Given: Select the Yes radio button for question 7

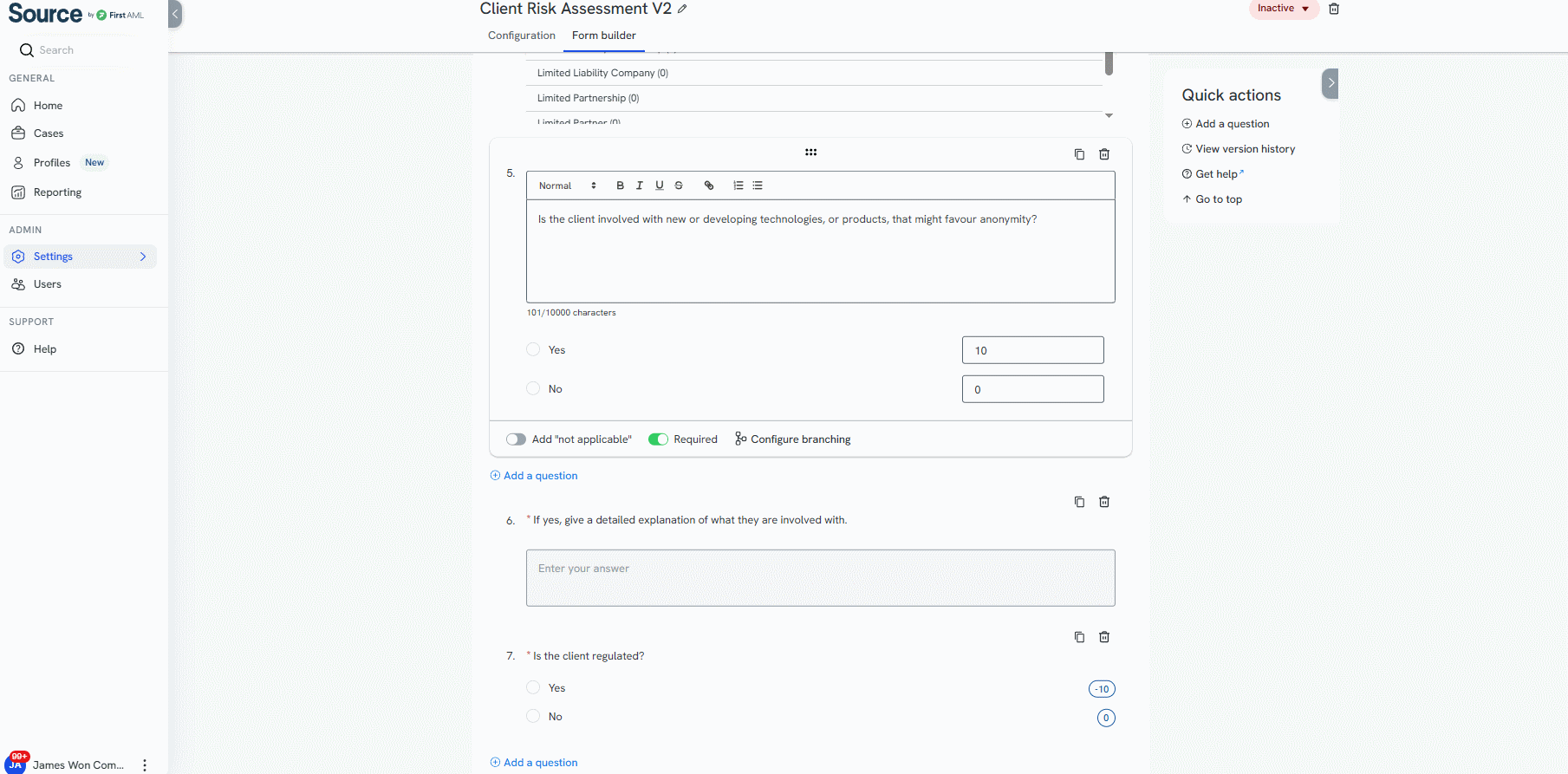Looking at the screenshot, I should [533, 688].
